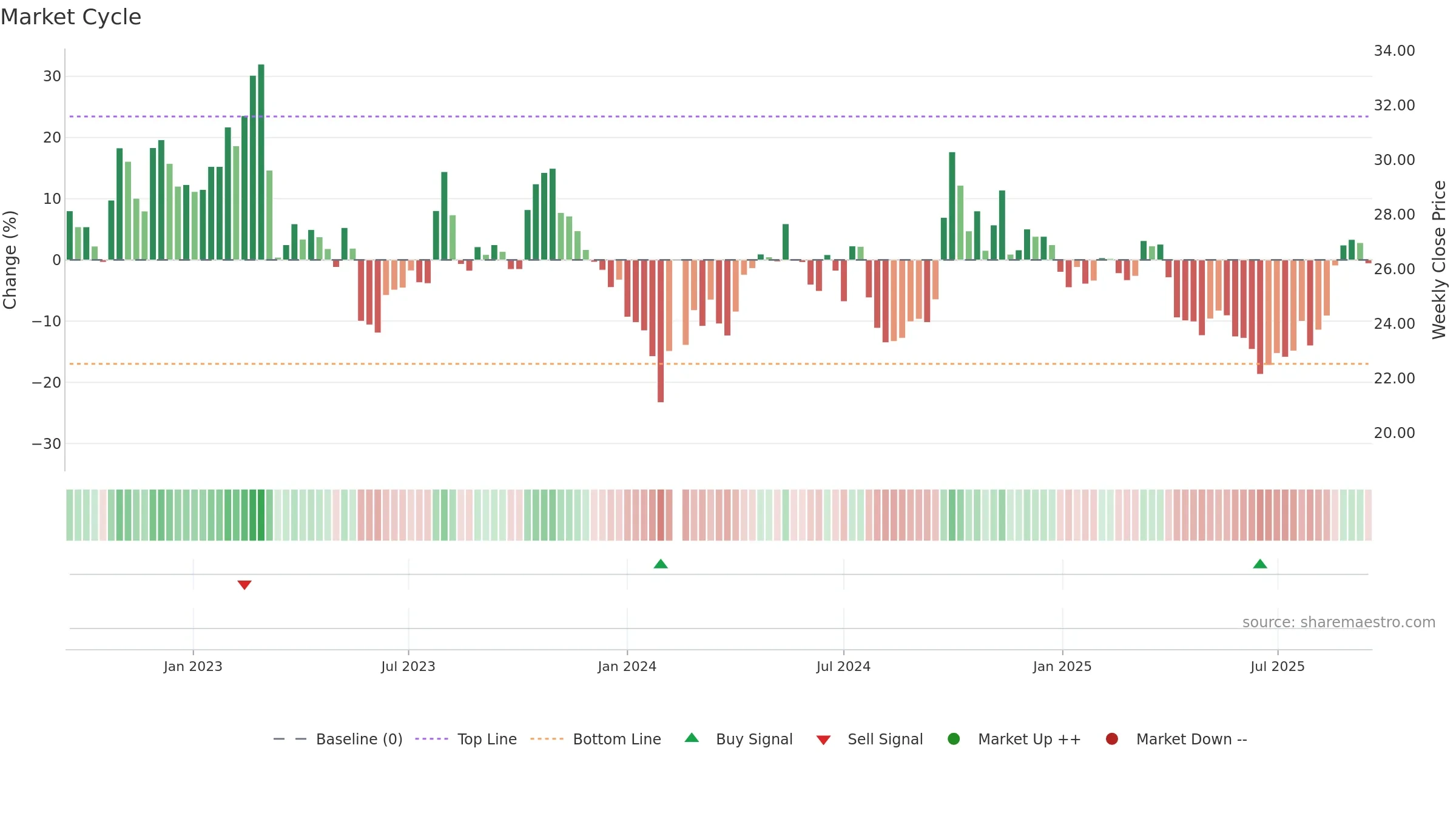Click the 26.00 price axis value

pos(1395,269)
